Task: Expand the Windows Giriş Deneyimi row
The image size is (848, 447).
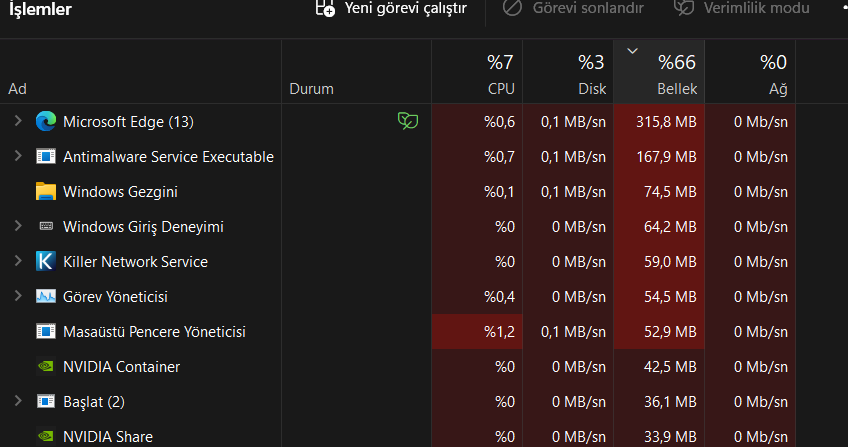Action: [x=18, y=227]
